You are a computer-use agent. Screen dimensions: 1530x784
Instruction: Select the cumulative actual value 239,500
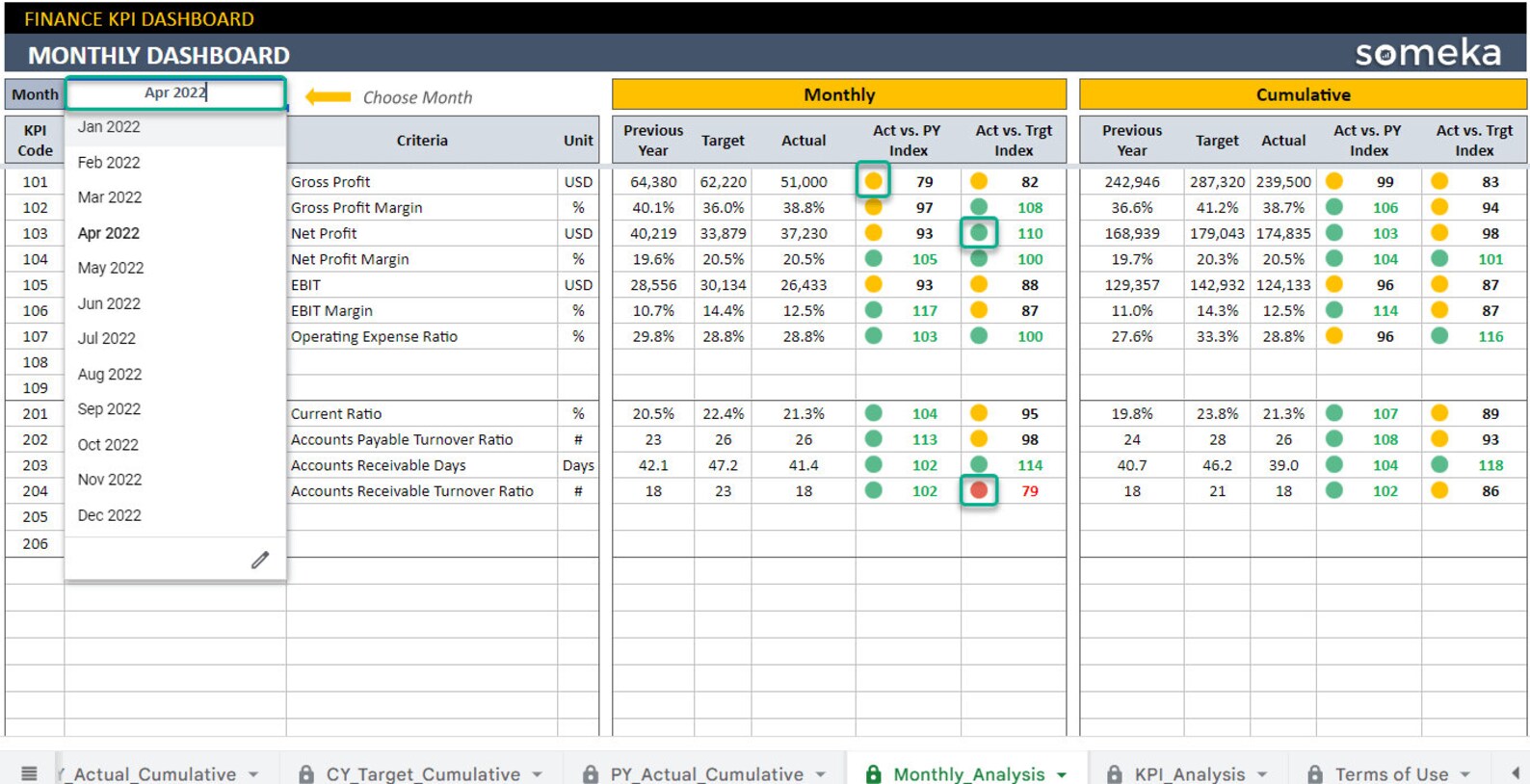coord(1283,181)
